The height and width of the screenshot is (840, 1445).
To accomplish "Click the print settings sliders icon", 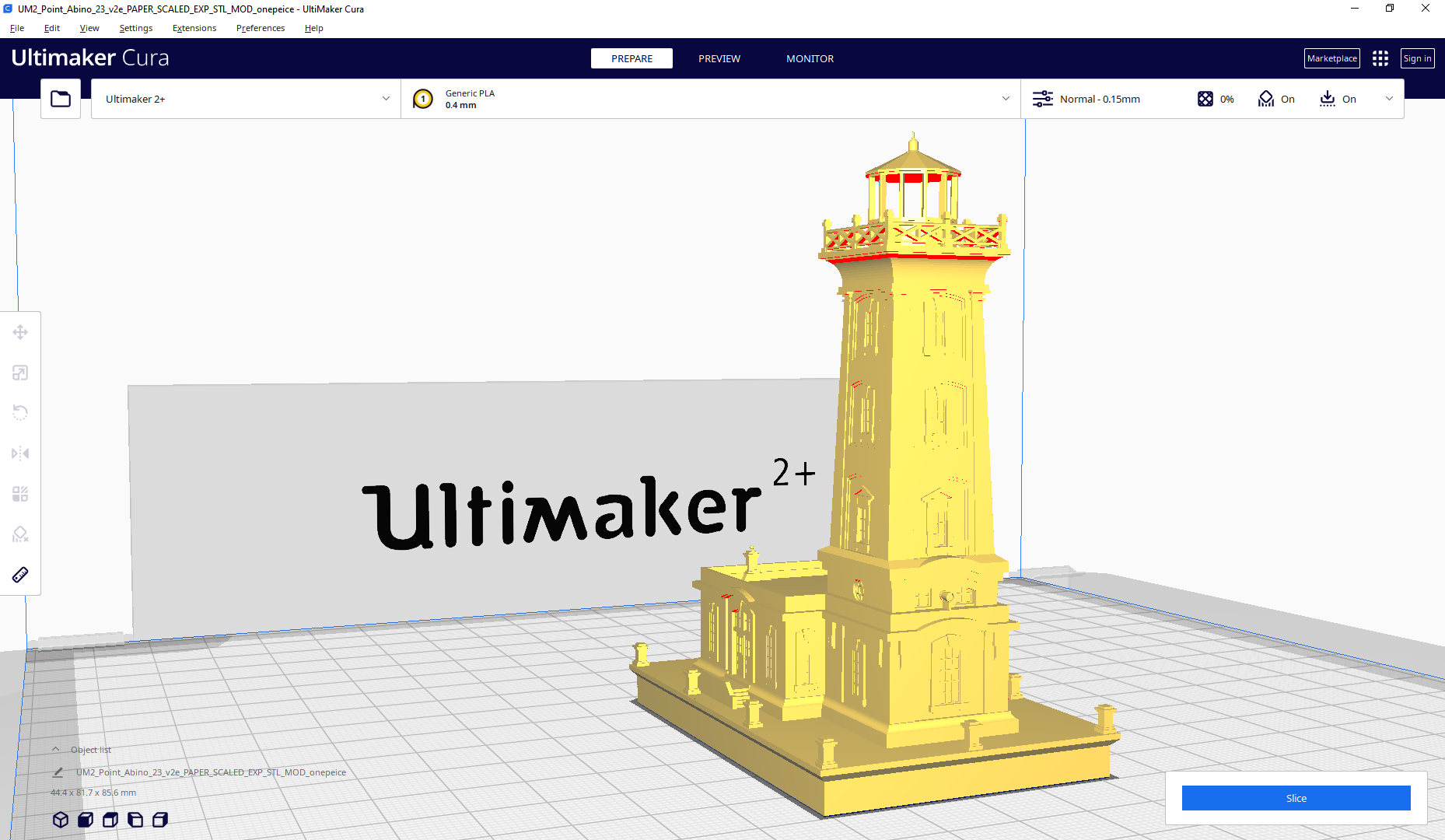I will click(x=1042, y=99).
